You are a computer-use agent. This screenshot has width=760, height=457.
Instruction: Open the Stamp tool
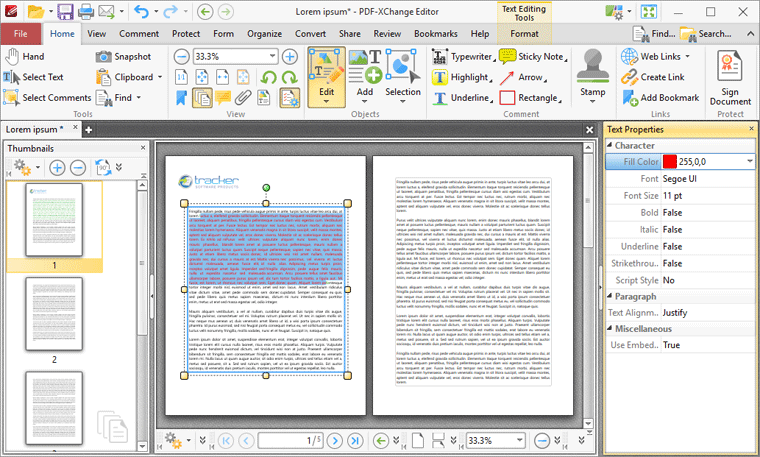pyautogui.click(x=592, y=76)
